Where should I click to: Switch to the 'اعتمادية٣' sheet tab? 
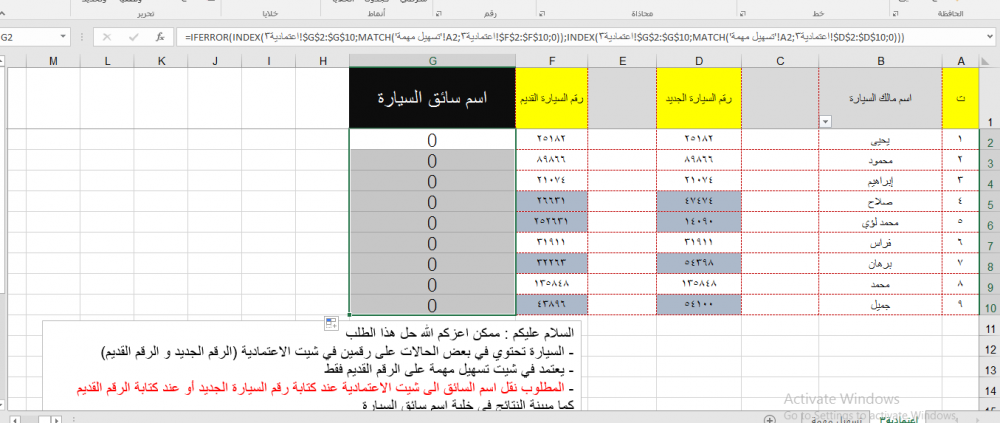(899, 419)
